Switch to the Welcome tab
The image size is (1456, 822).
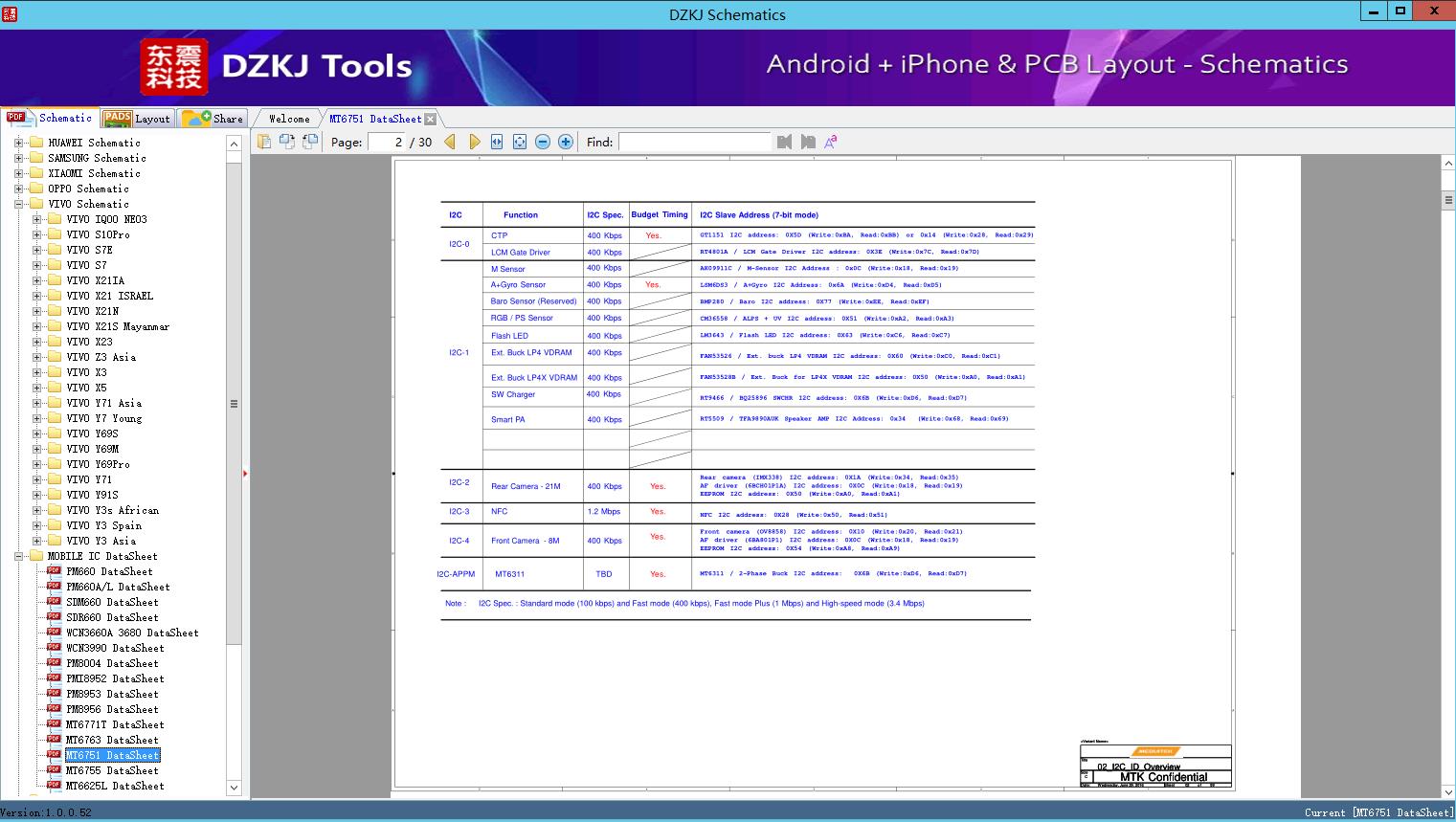pos(289,119)
